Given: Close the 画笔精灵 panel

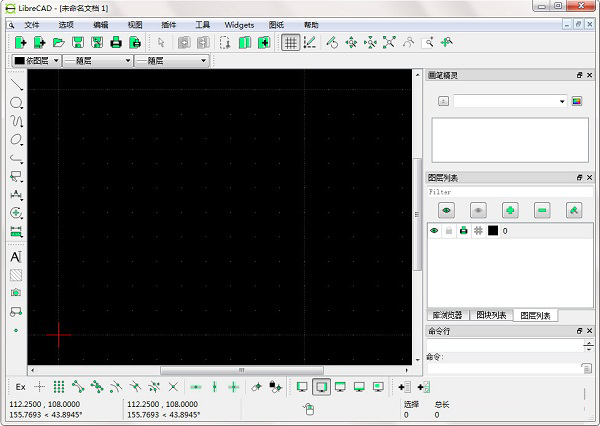Looking at the screenshot, I should 590,75.
